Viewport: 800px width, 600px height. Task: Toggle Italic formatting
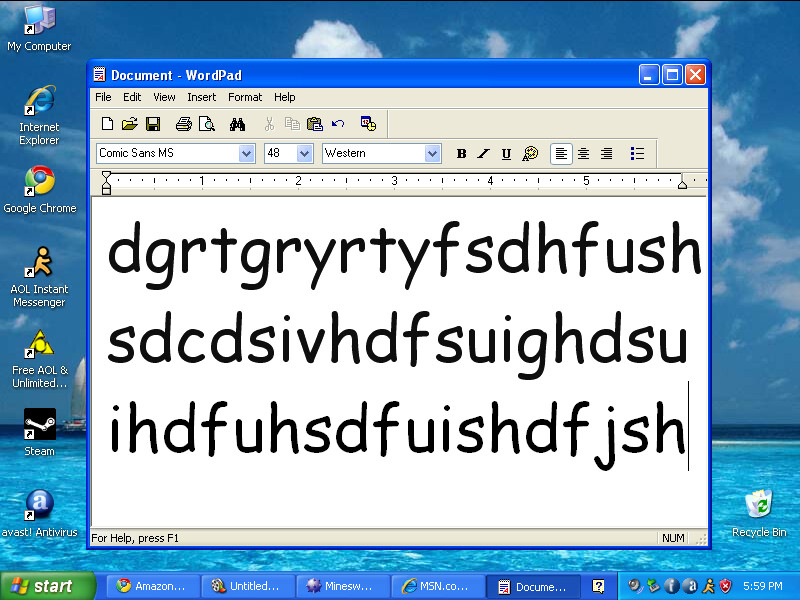(x=483, y=154)
